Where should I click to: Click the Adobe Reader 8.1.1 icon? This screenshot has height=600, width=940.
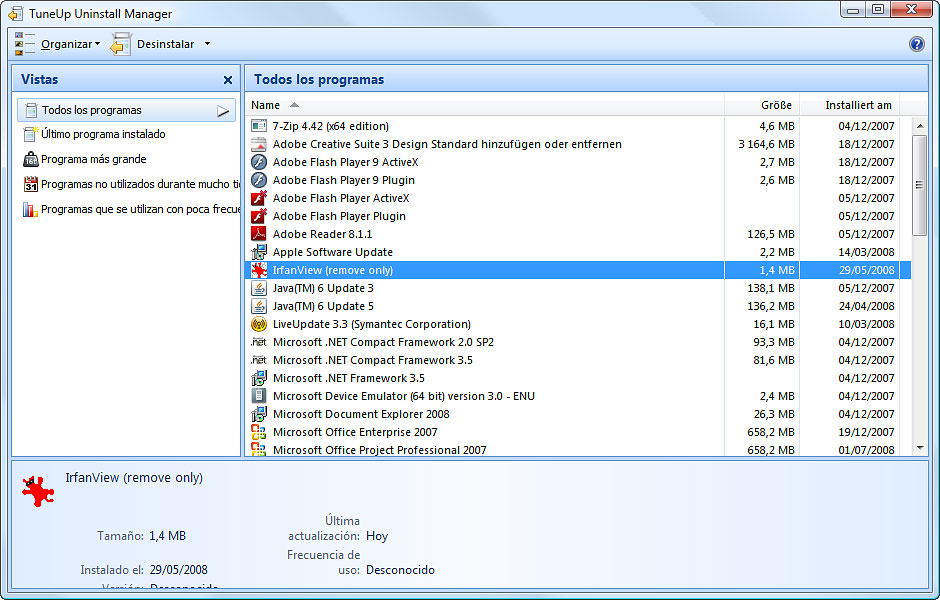(x=259, y=234)
